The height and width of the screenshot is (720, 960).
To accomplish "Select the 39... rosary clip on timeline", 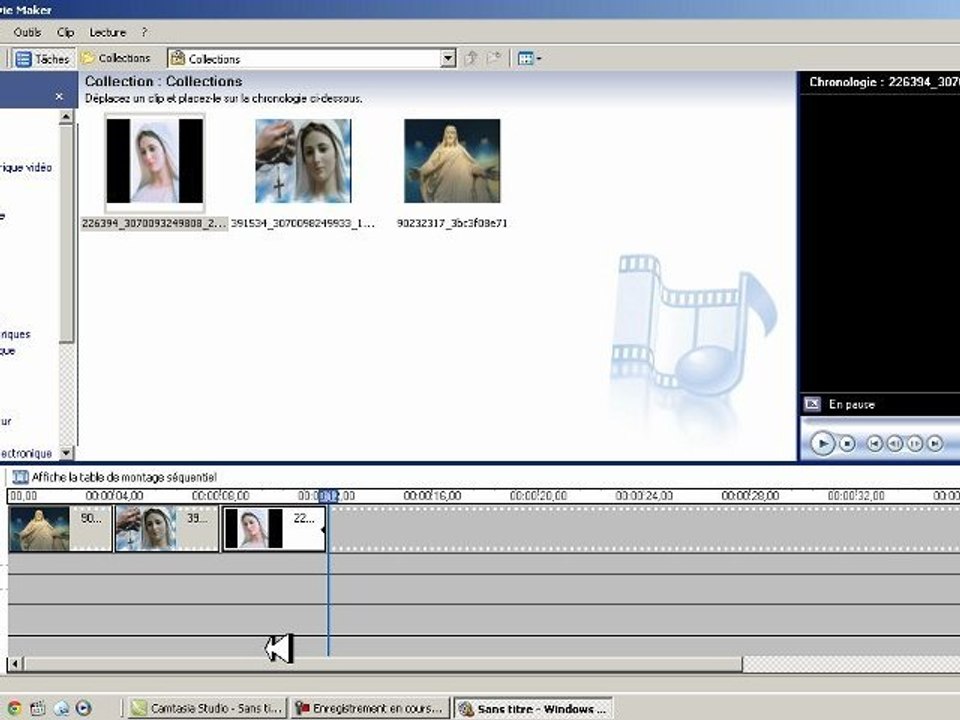I will point(167,529).
